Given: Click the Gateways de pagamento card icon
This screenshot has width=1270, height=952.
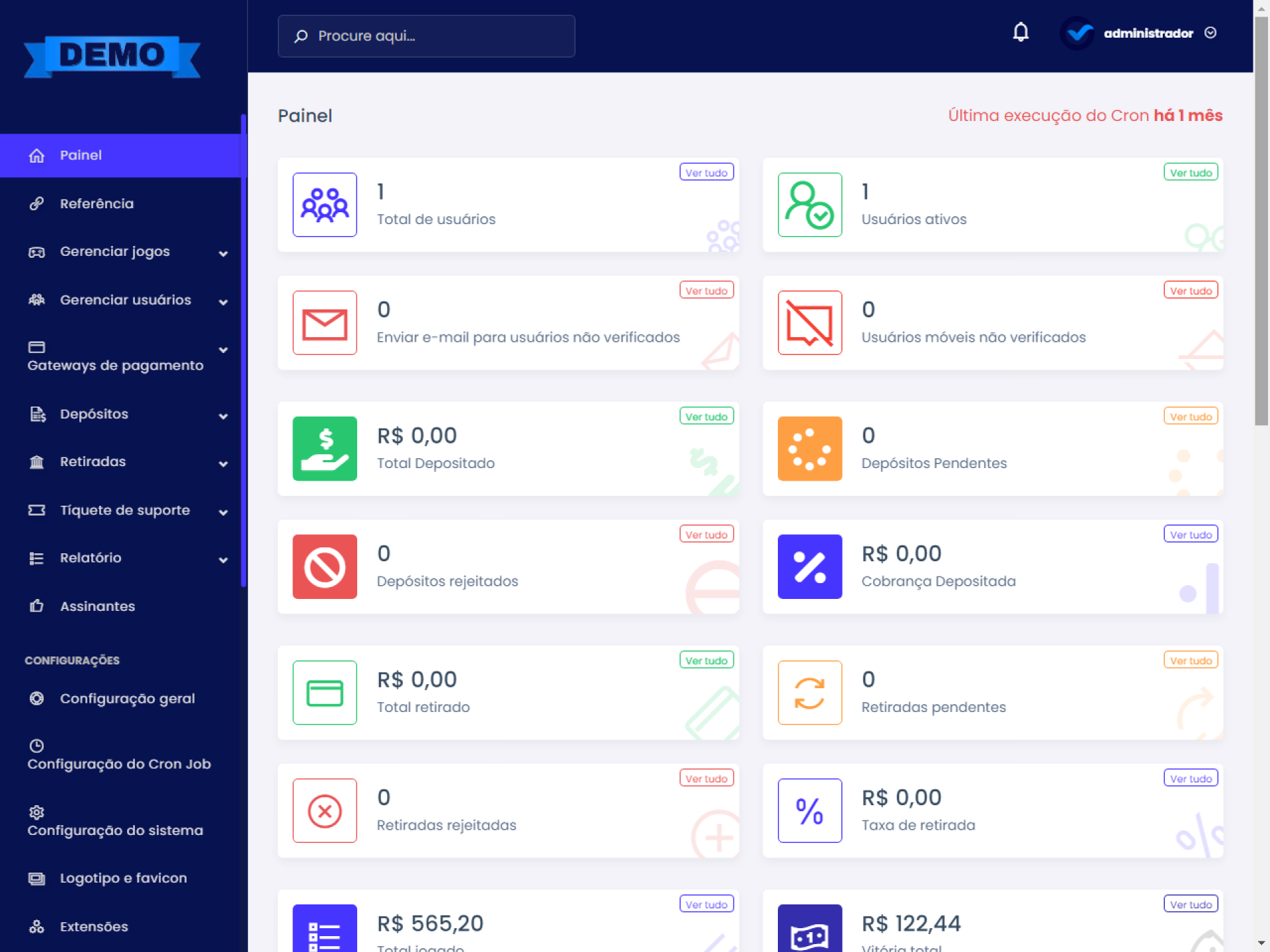Looking at the screenshot, I should pos(36,347).
